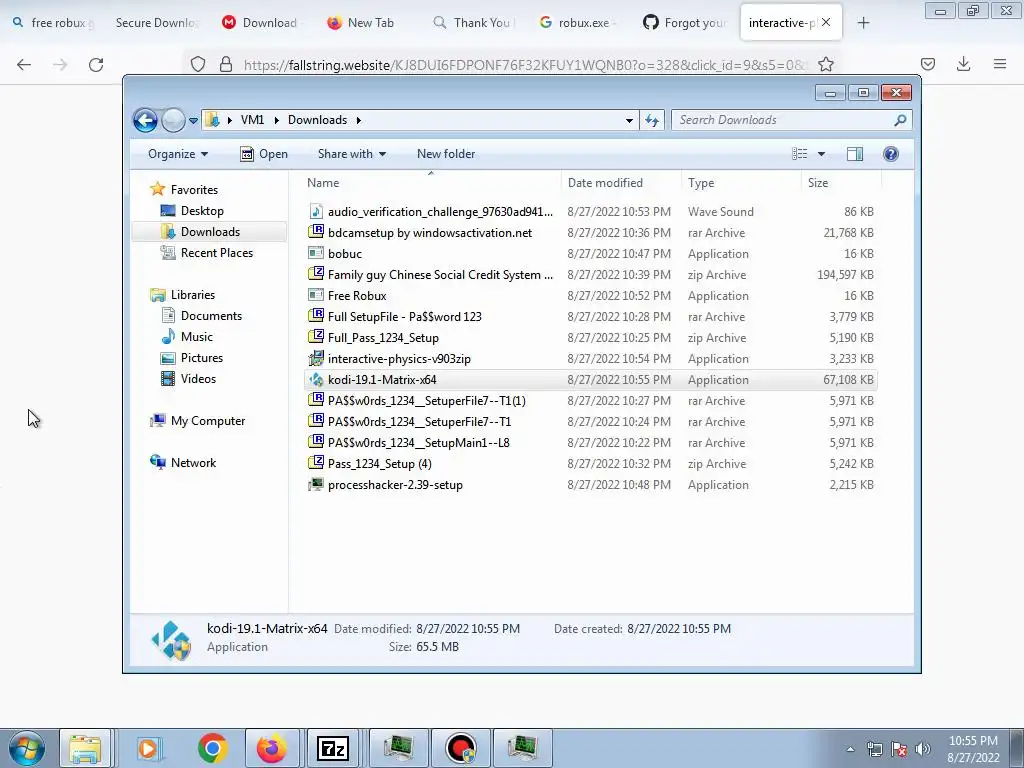
Task: Open Desktop in the navigation pane
Action: pyautogui.click(x=202, y=211)
